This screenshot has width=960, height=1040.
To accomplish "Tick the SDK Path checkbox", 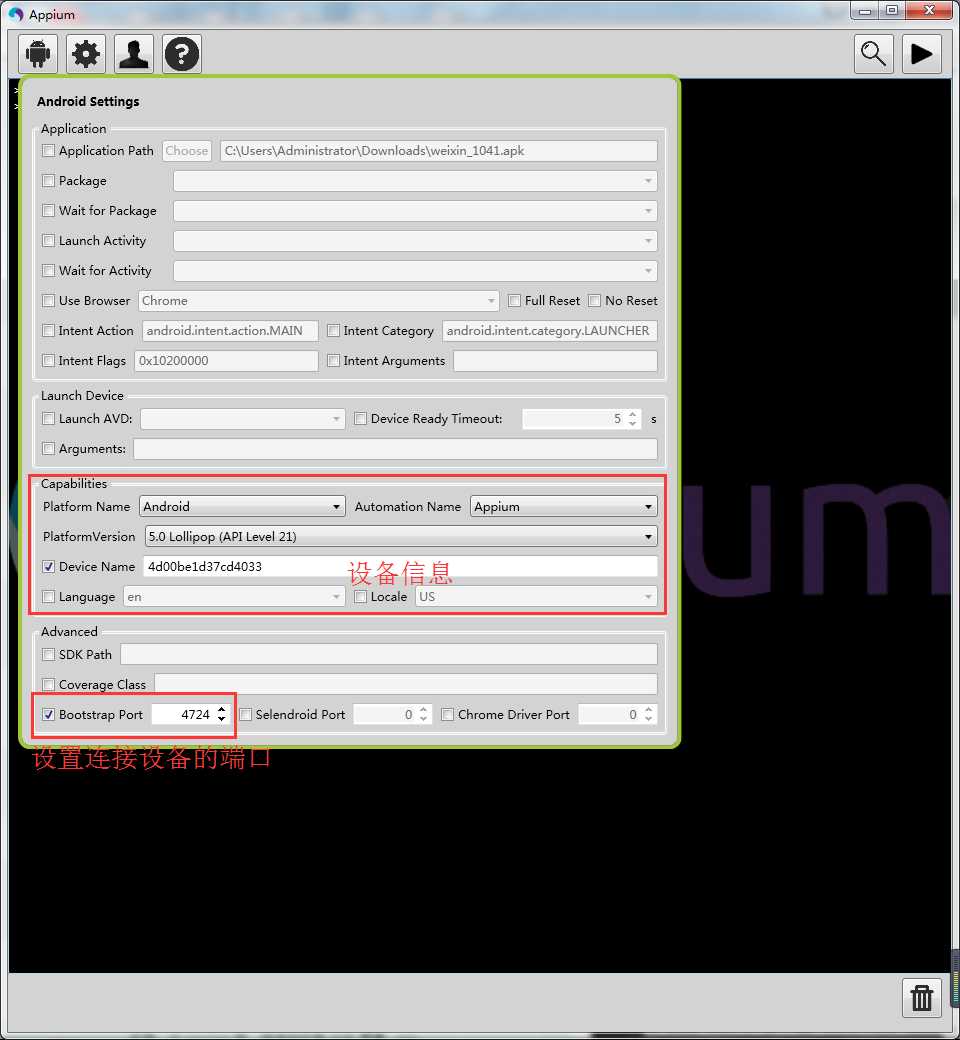I will (x=48, y=655).
